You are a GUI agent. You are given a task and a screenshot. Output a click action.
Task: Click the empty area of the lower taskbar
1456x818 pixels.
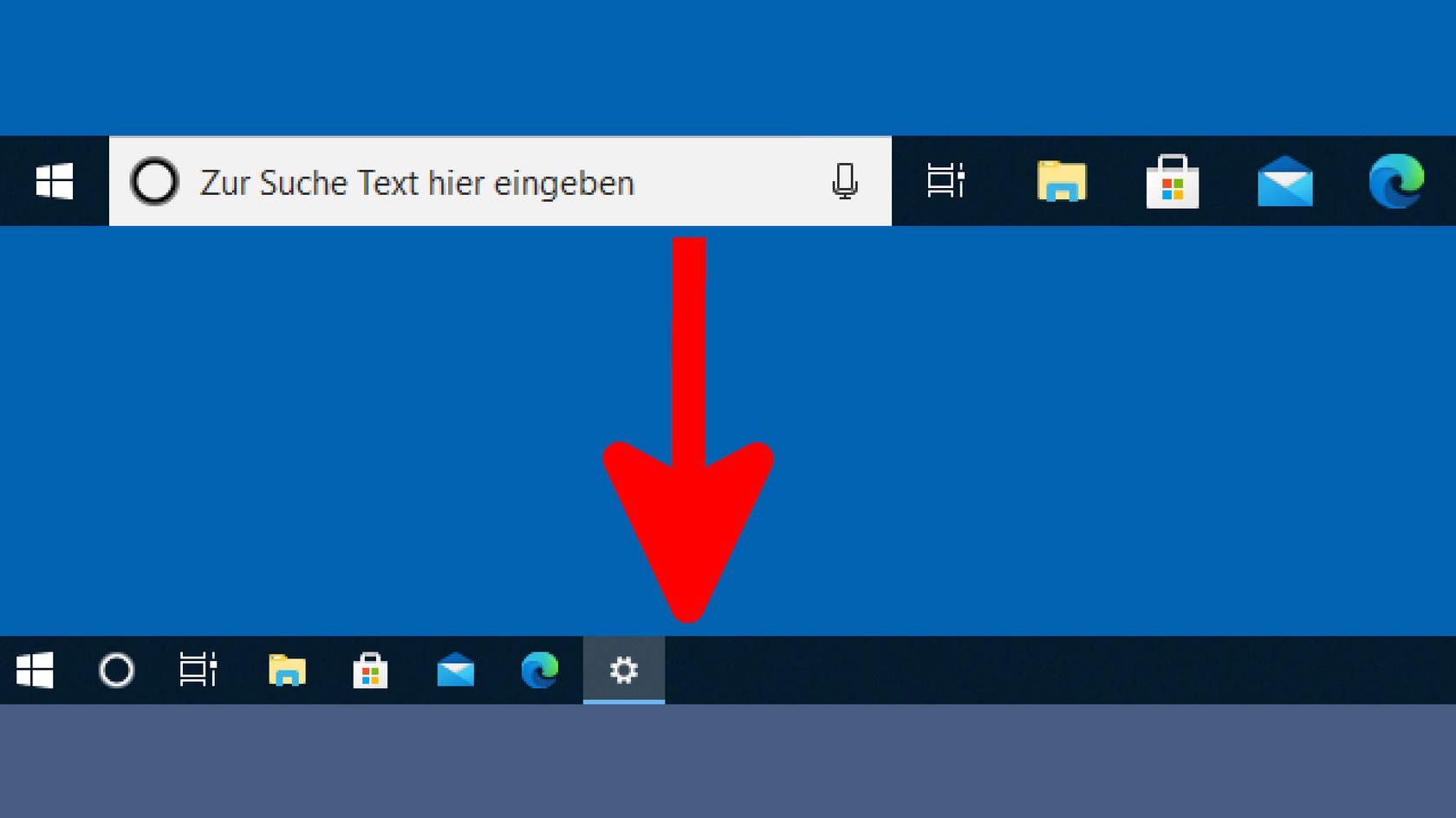(1060, 670)
